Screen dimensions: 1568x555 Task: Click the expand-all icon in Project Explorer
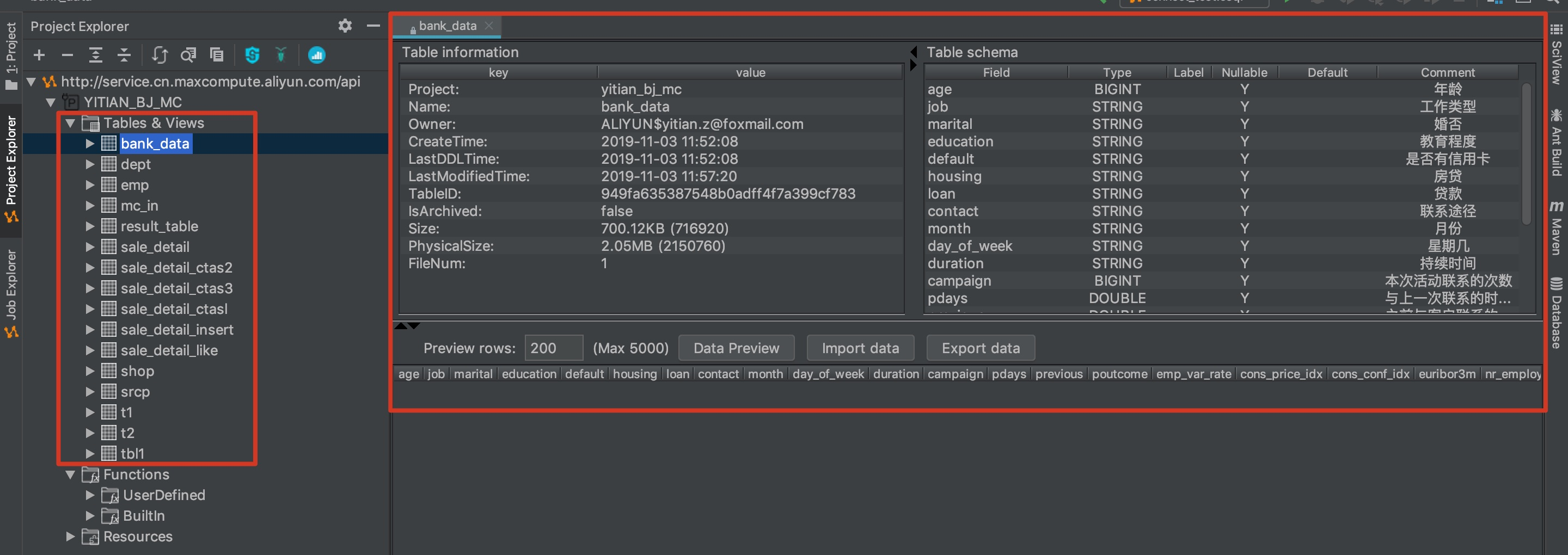(96, 55)
